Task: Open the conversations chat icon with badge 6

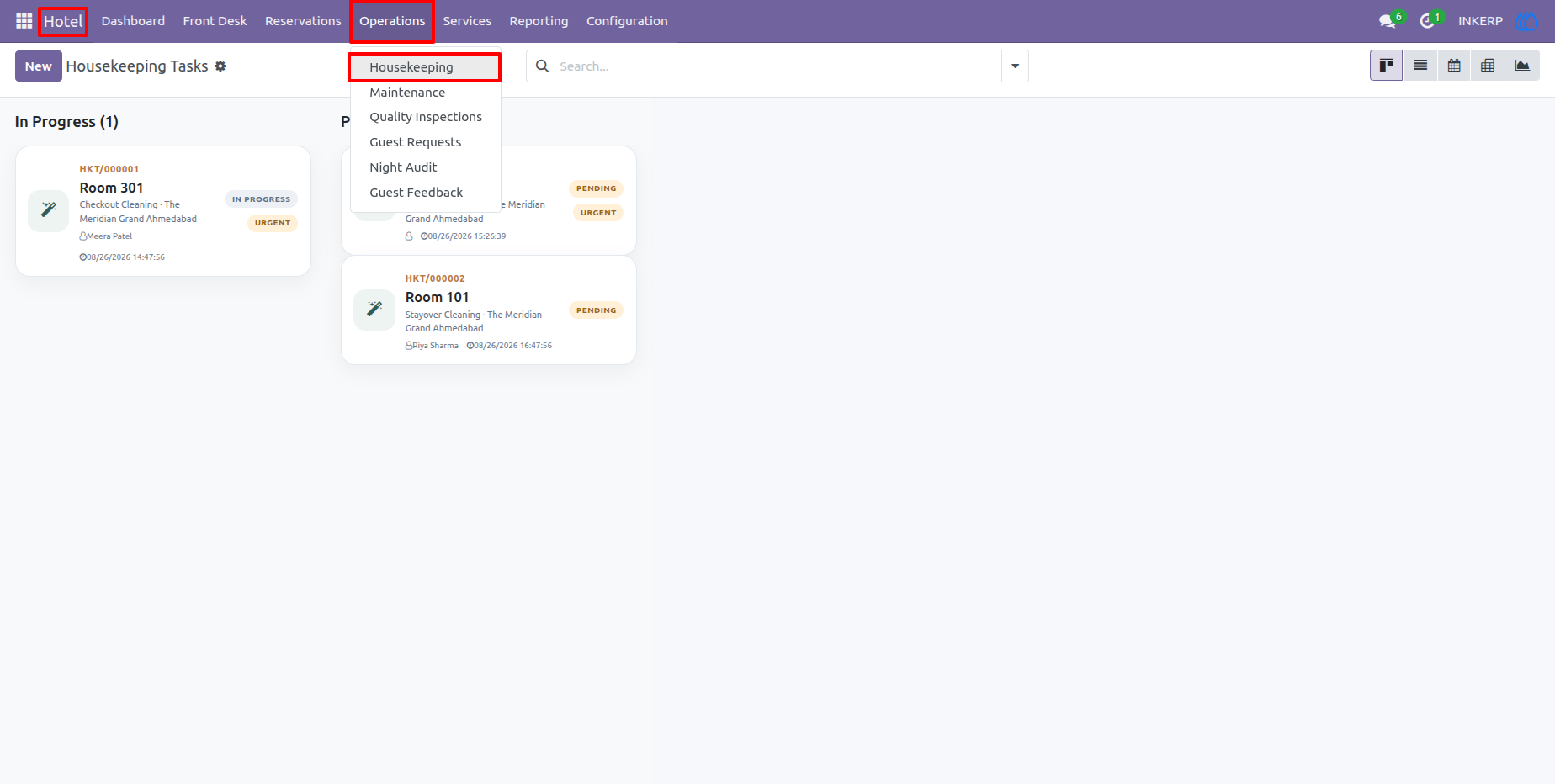Action: pyautogui.click(x=1388, y=21)
